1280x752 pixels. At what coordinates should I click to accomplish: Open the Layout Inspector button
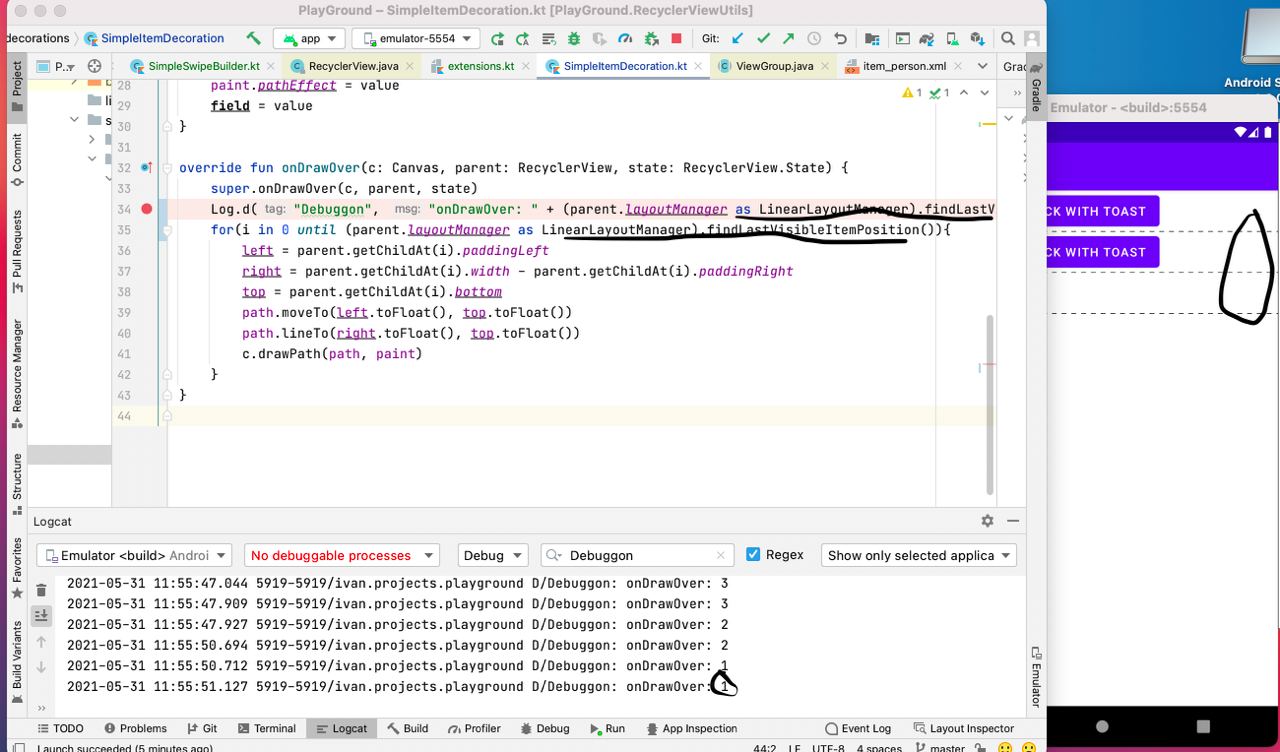click(x=963, y=728)
